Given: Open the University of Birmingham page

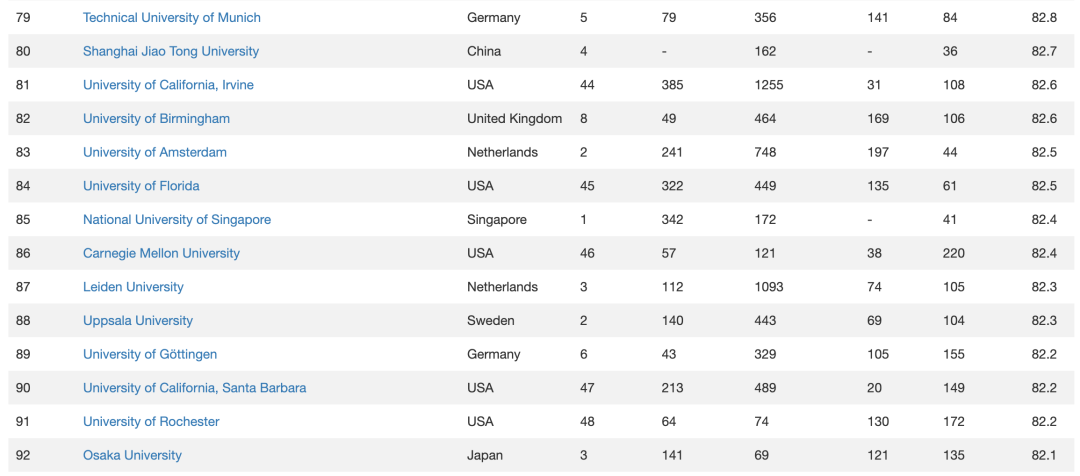Looking at the screenshot, I should pyautogui.click(x=156, y=119).
